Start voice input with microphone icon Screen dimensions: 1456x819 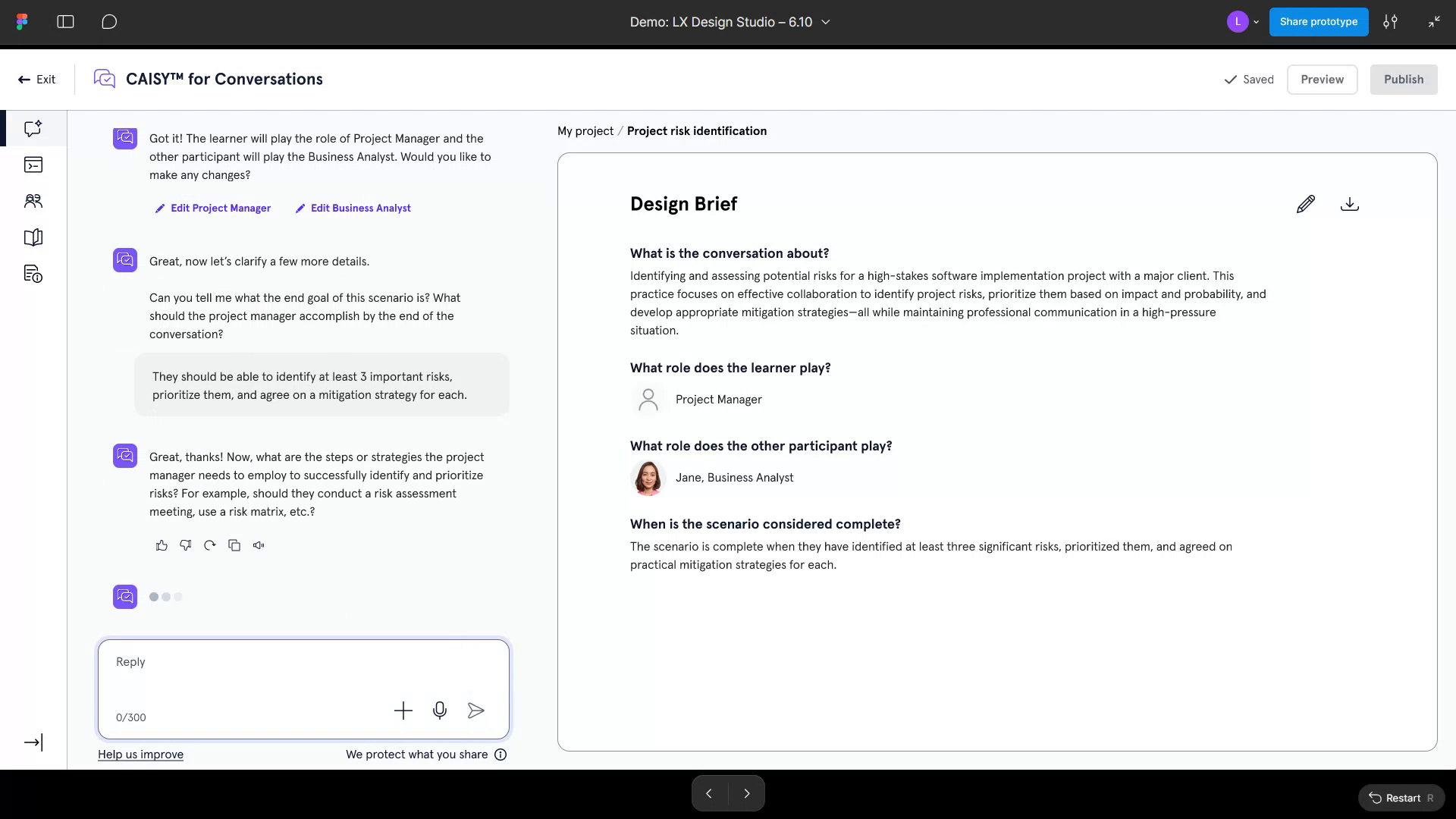439,711
